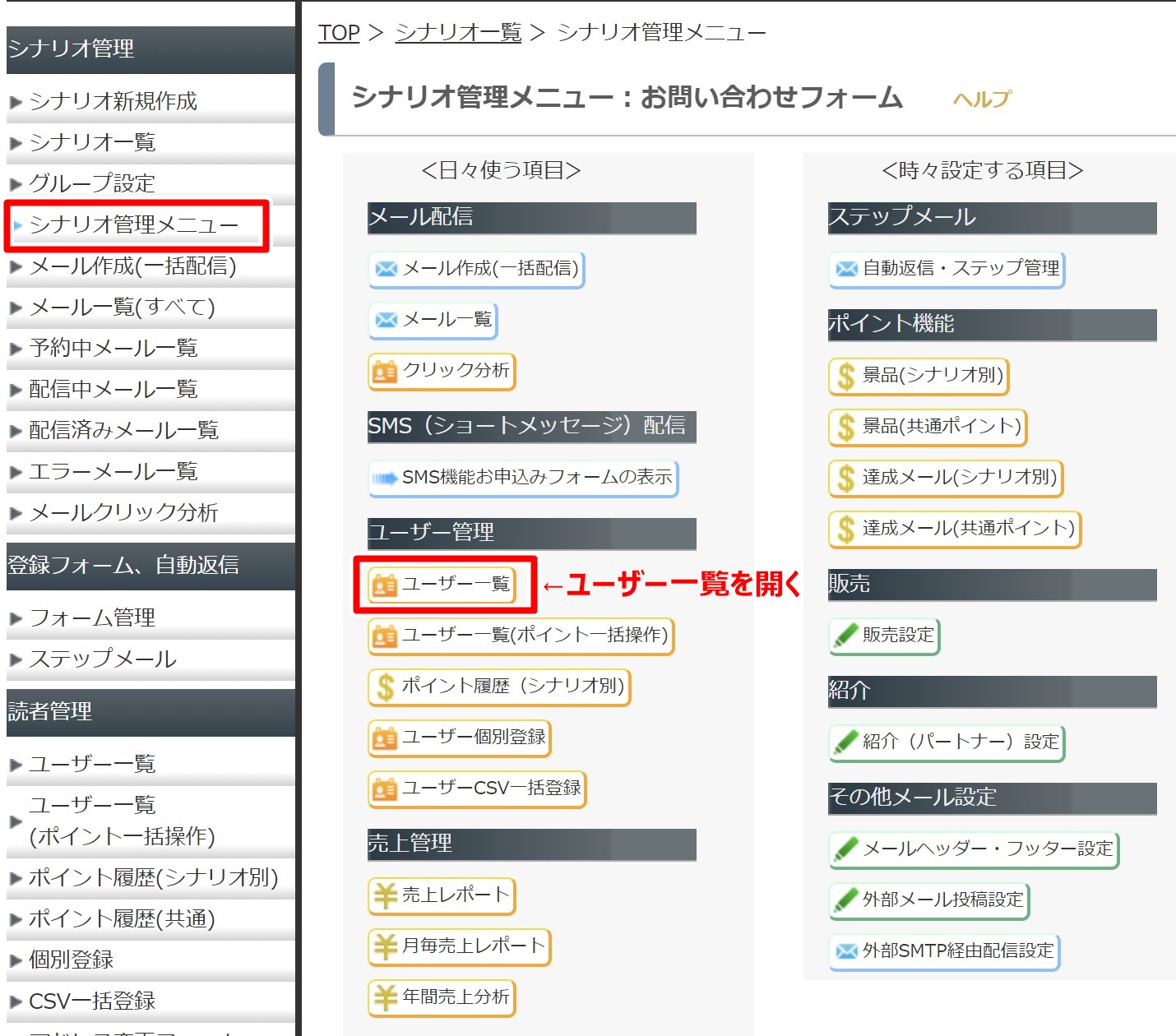
Task: Click blue arrow icon on SMS機能お申込みフォームの表示
Action: click(385, 478)
